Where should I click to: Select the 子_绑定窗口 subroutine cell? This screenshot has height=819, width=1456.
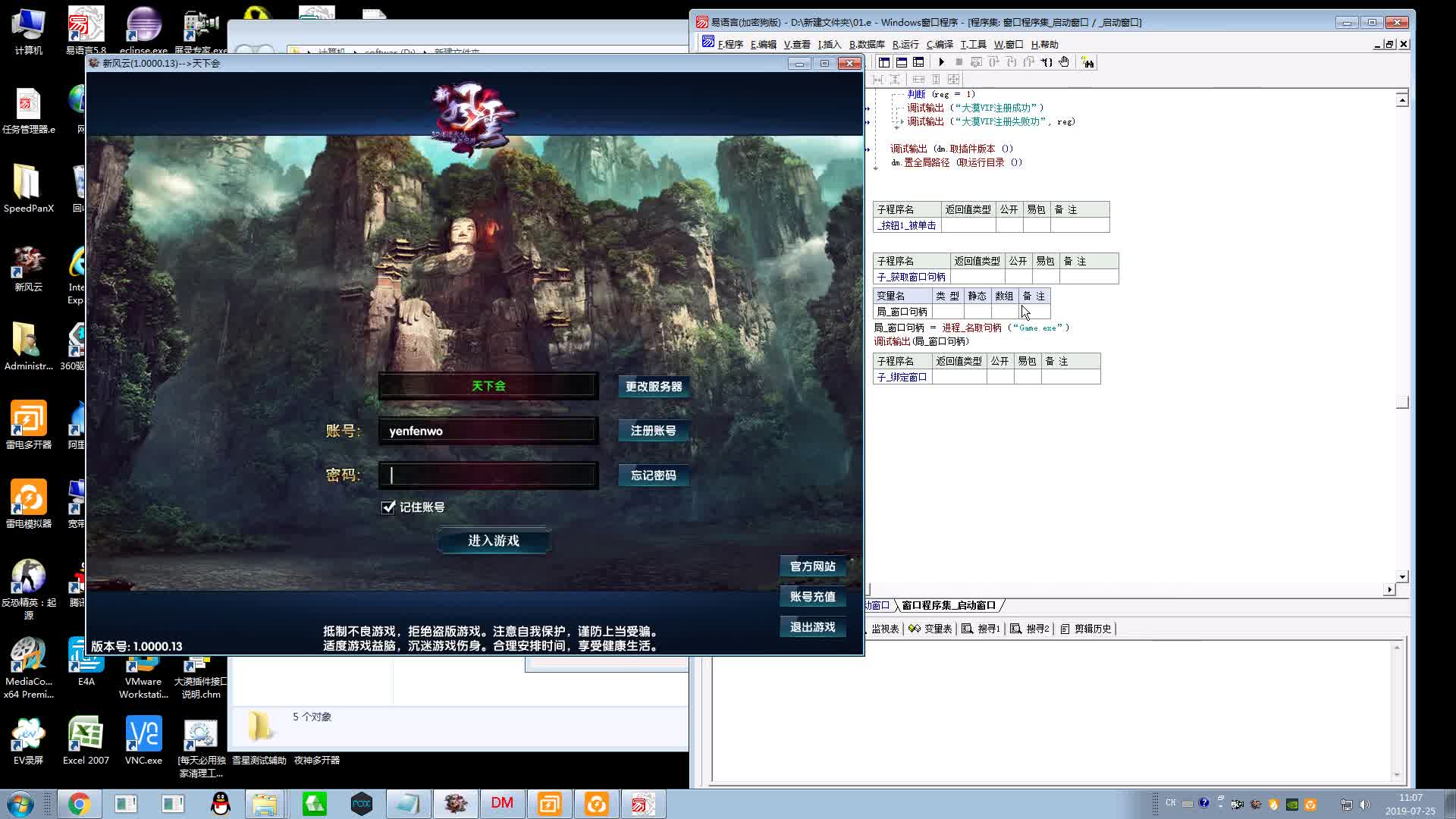(902, 377)
